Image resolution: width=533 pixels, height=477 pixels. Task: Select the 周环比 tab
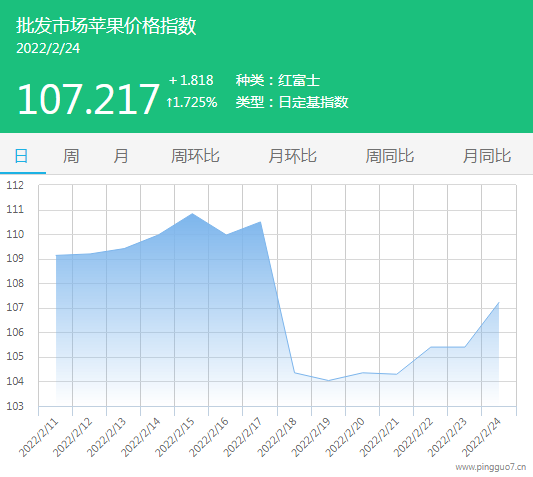[x=195, y=156]
